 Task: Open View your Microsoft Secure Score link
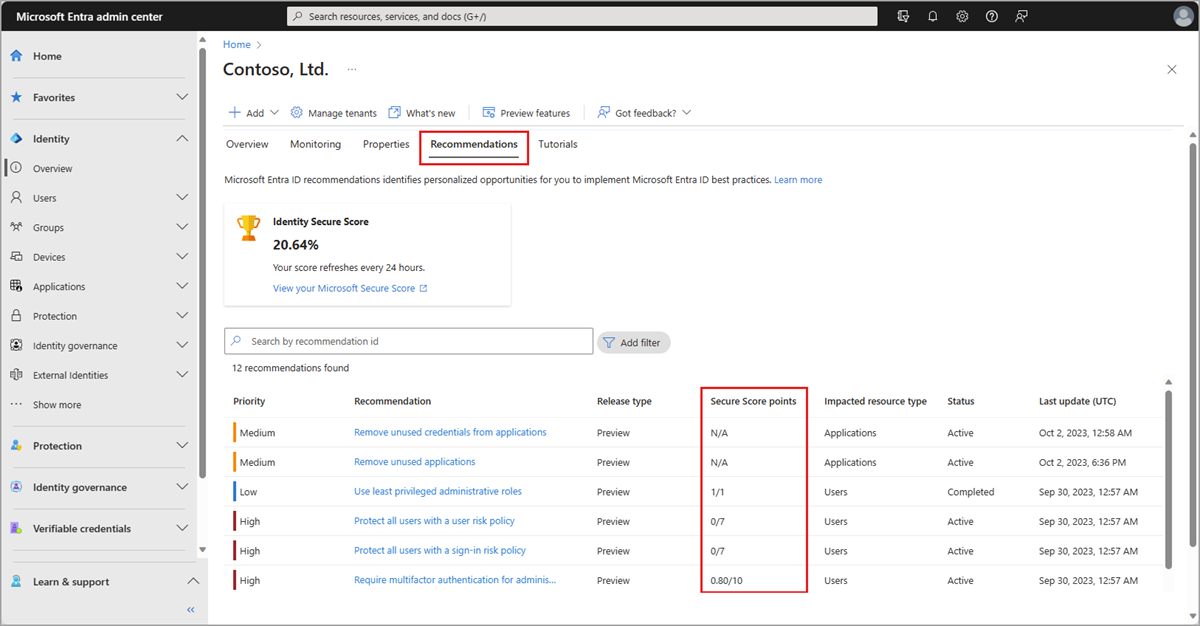click(x=350, y=288)
